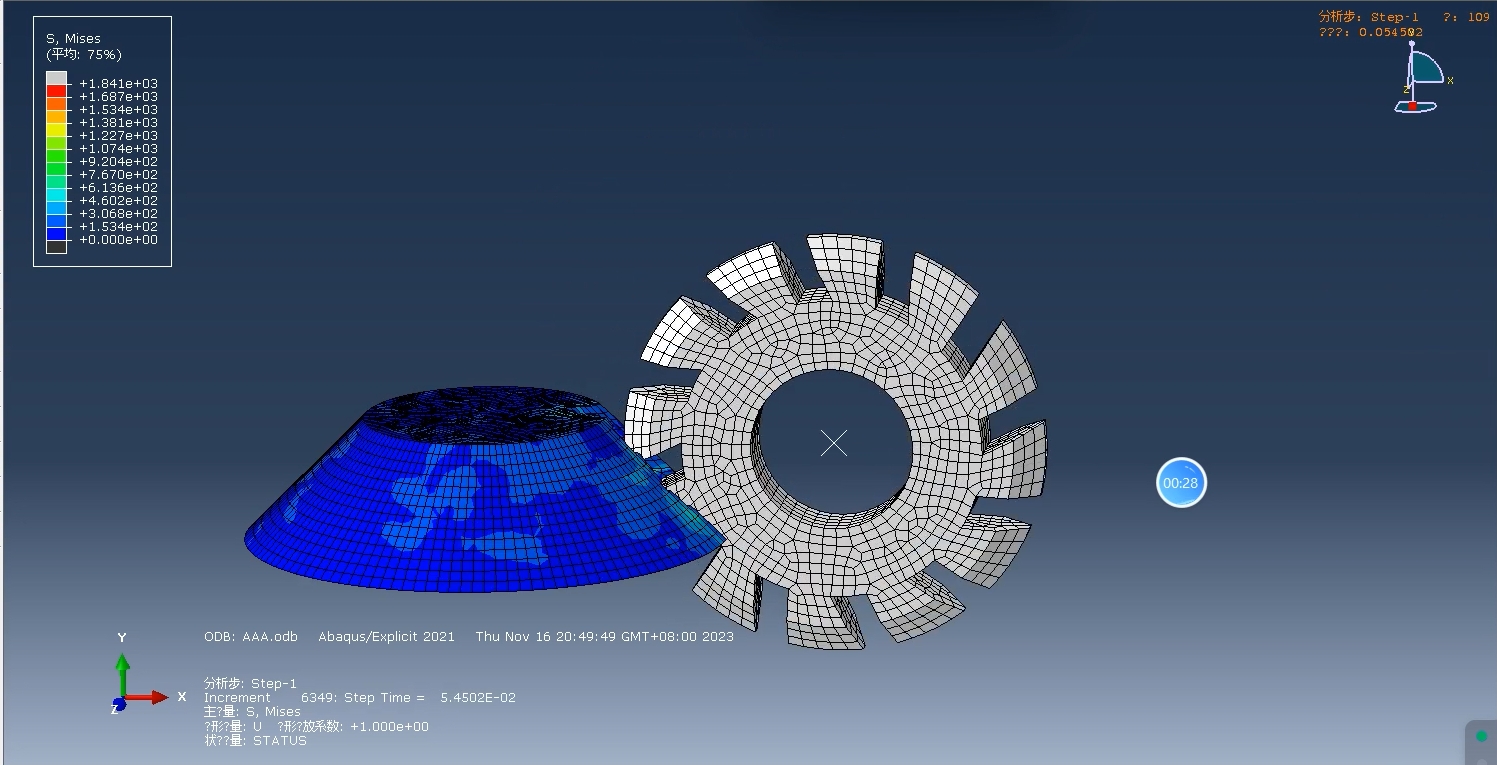Click the "(平均: 75%)" averaging label

(x=84, y=54)
